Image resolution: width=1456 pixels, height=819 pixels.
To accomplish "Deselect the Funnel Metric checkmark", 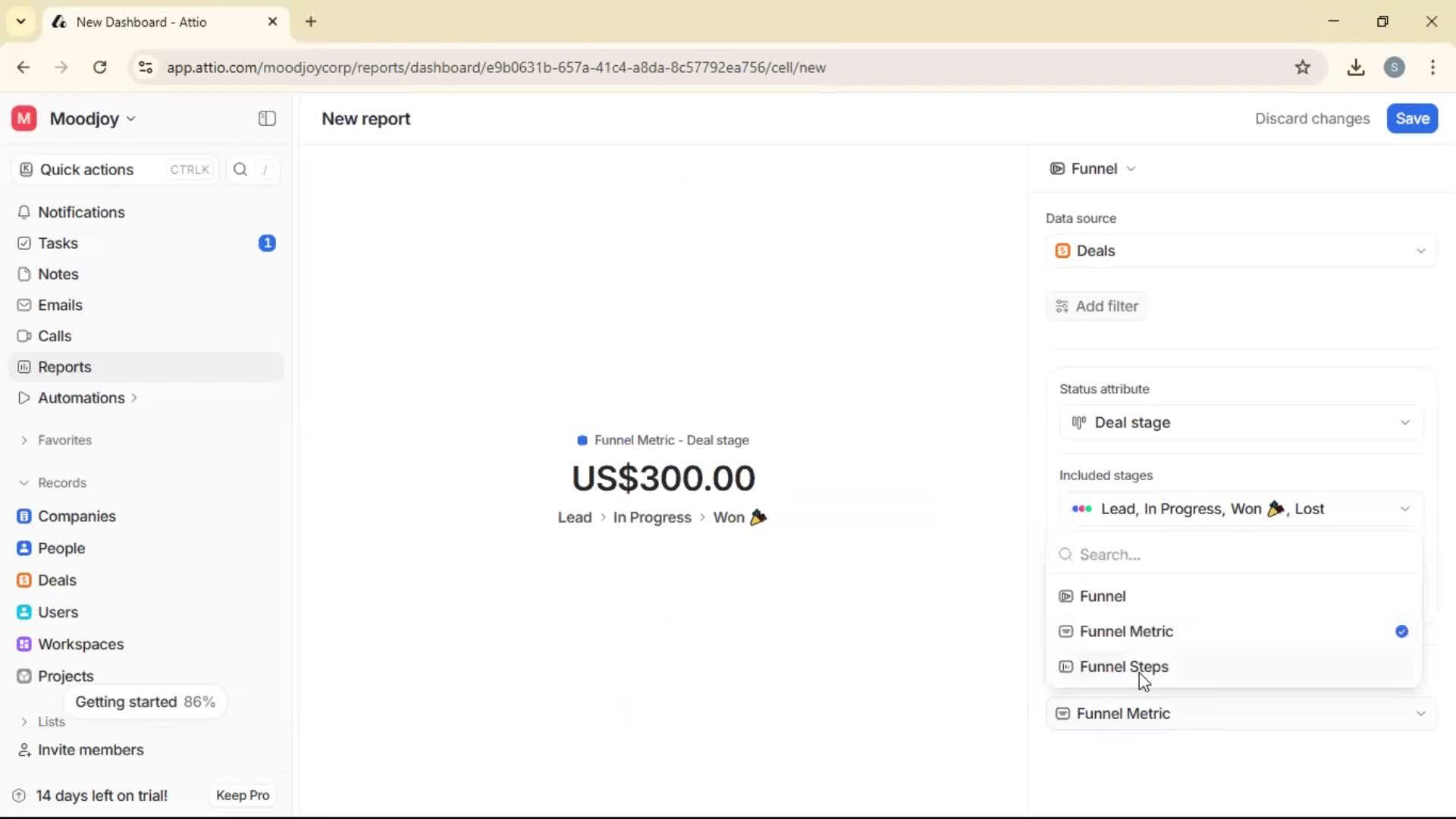I will [x=1401, y=631].
